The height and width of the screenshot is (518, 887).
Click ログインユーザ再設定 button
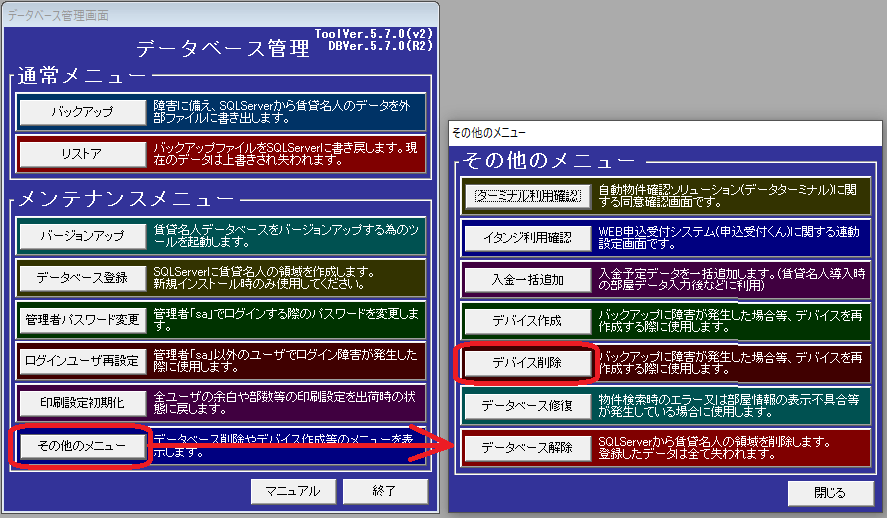81,361
